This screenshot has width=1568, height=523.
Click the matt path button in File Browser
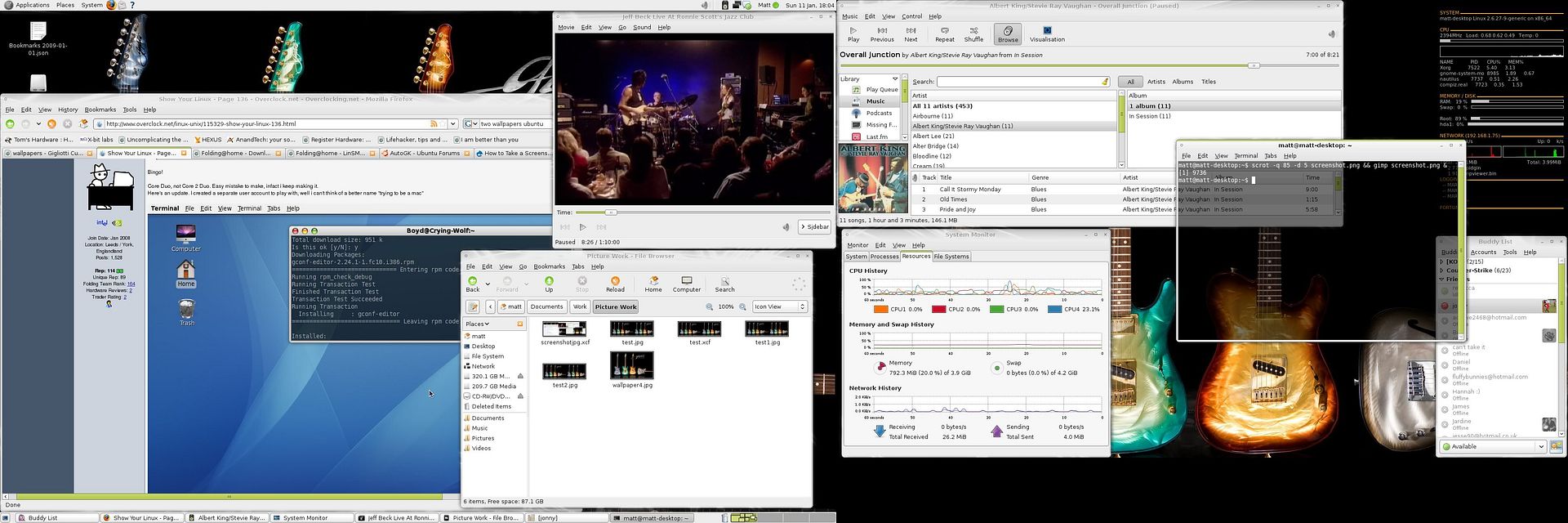pos(511,306)
